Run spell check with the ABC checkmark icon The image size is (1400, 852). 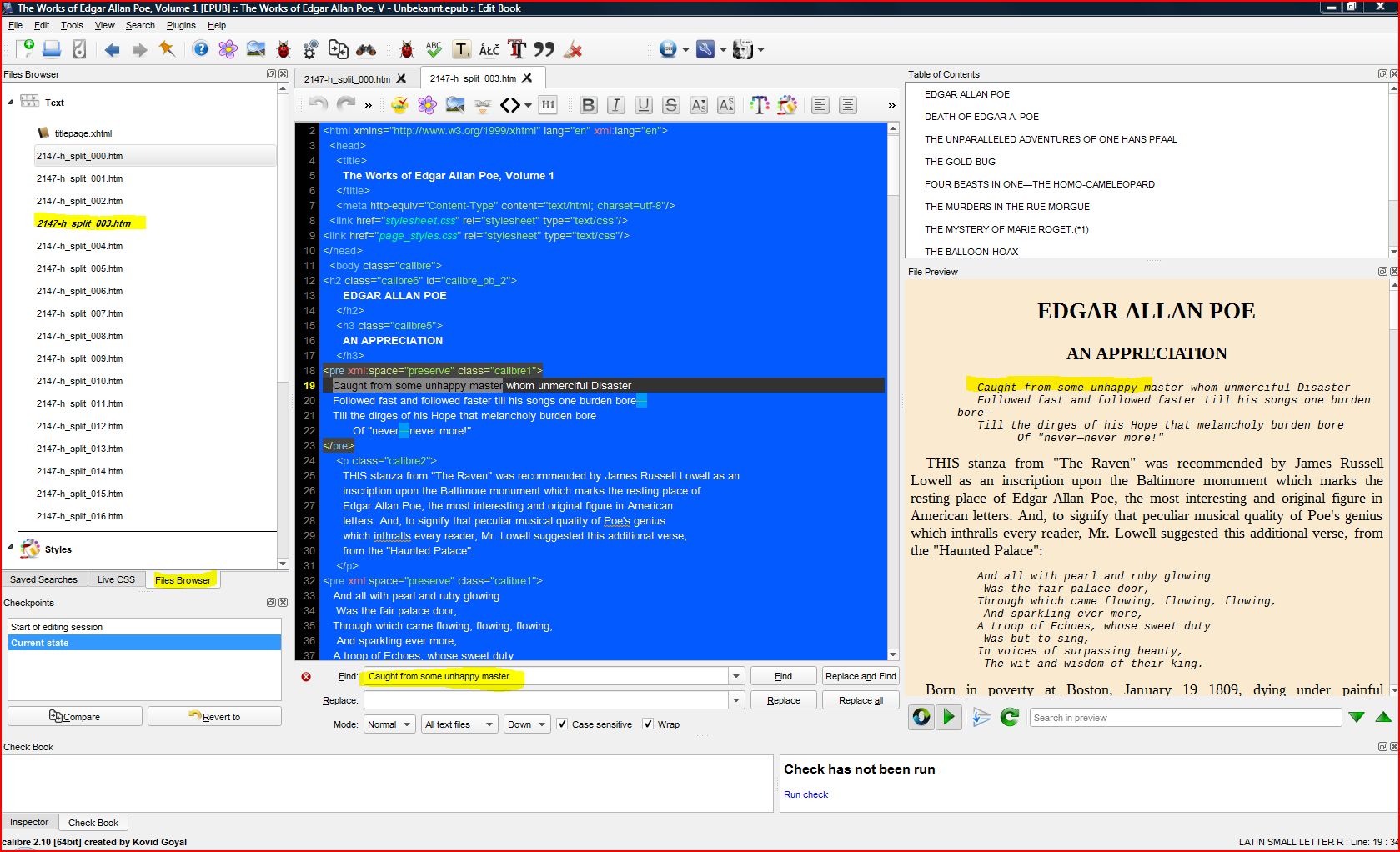click(x=434, y=50)
